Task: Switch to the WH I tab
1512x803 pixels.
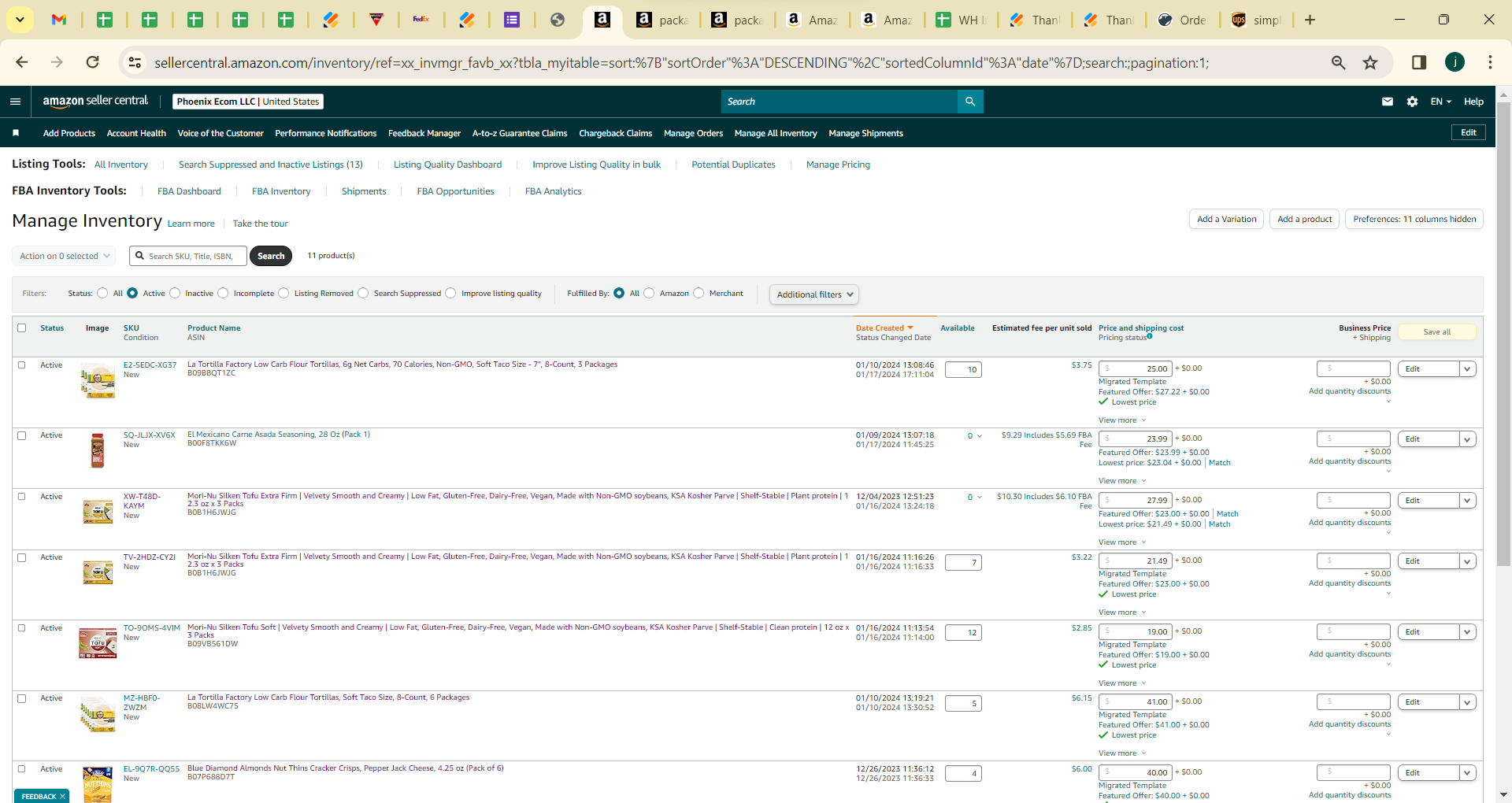Action: (962, 20)
